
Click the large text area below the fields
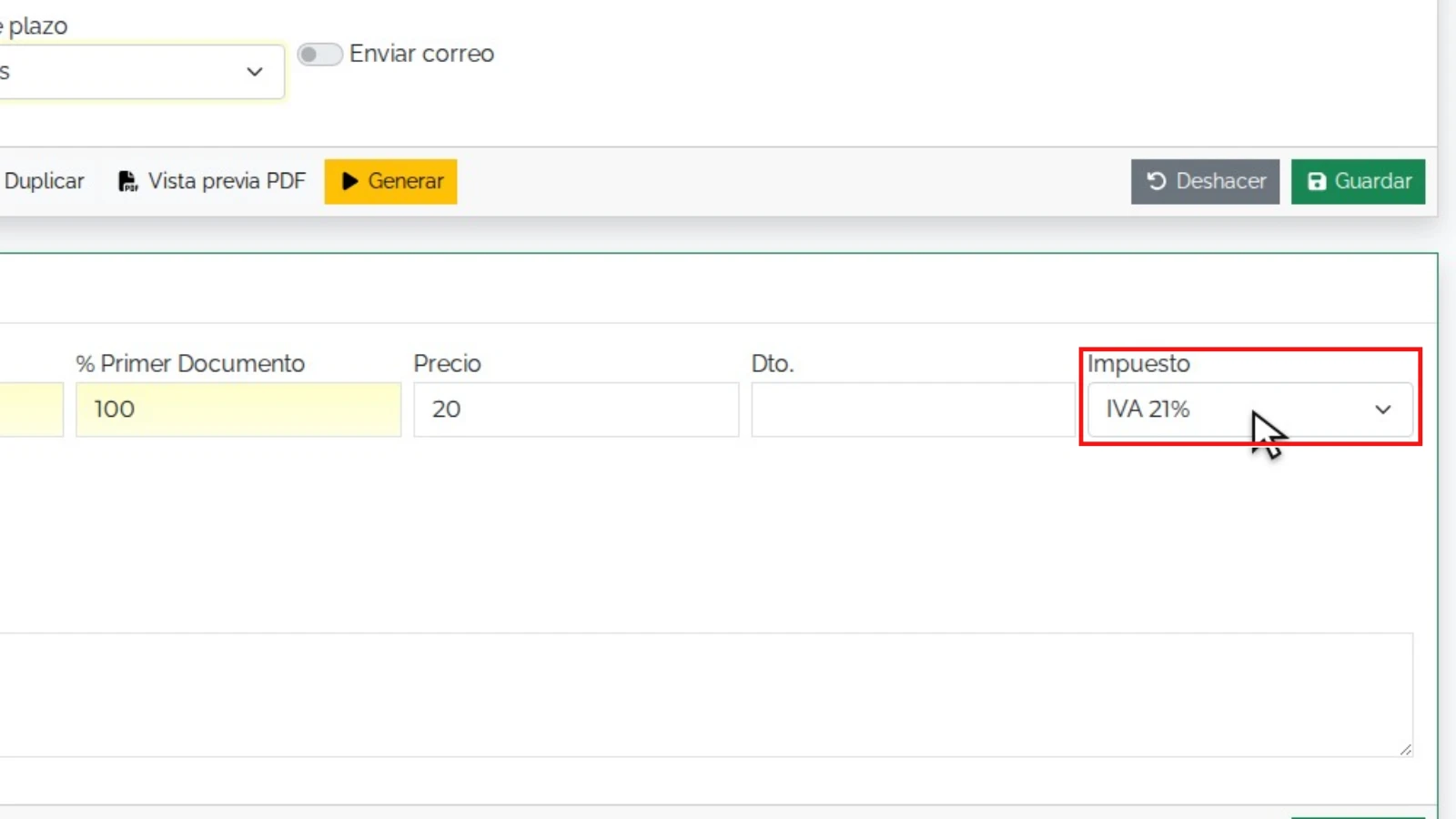[706, 694]
